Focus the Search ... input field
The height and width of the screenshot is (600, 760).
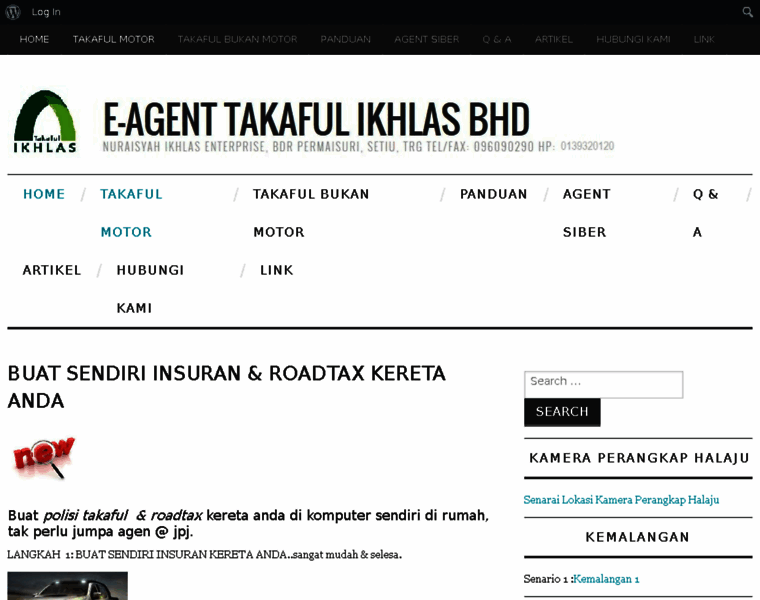603,385
